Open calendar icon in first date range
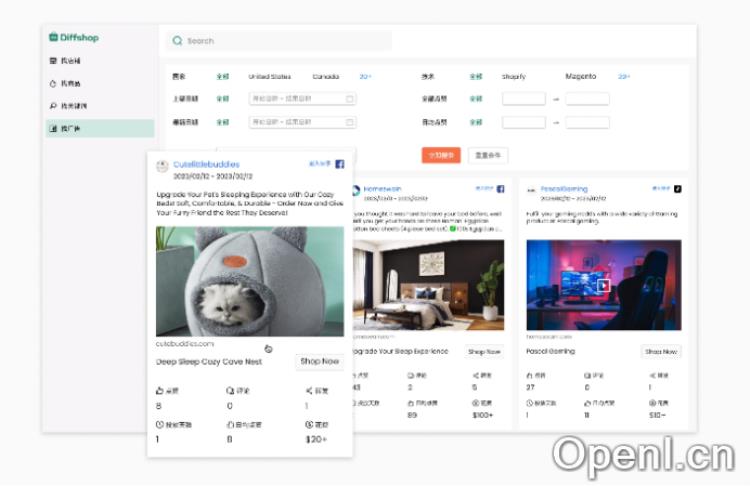 (350, 98)
